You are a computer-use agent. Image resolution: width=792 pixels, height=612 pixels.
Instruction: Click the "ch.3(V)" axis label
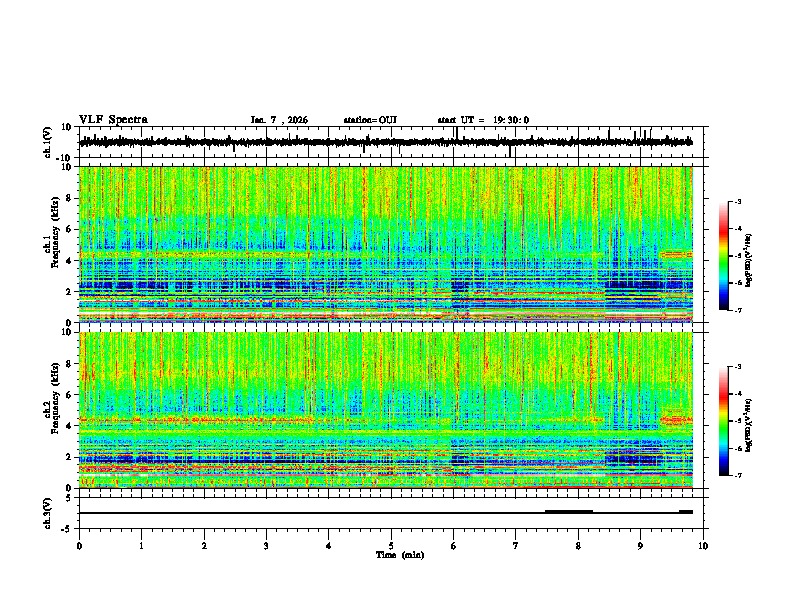coord(48,513)
